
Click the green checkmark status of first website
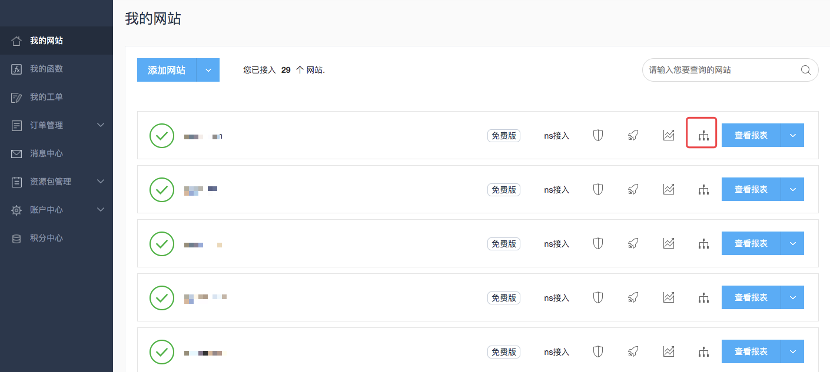[x=161, y=135]
